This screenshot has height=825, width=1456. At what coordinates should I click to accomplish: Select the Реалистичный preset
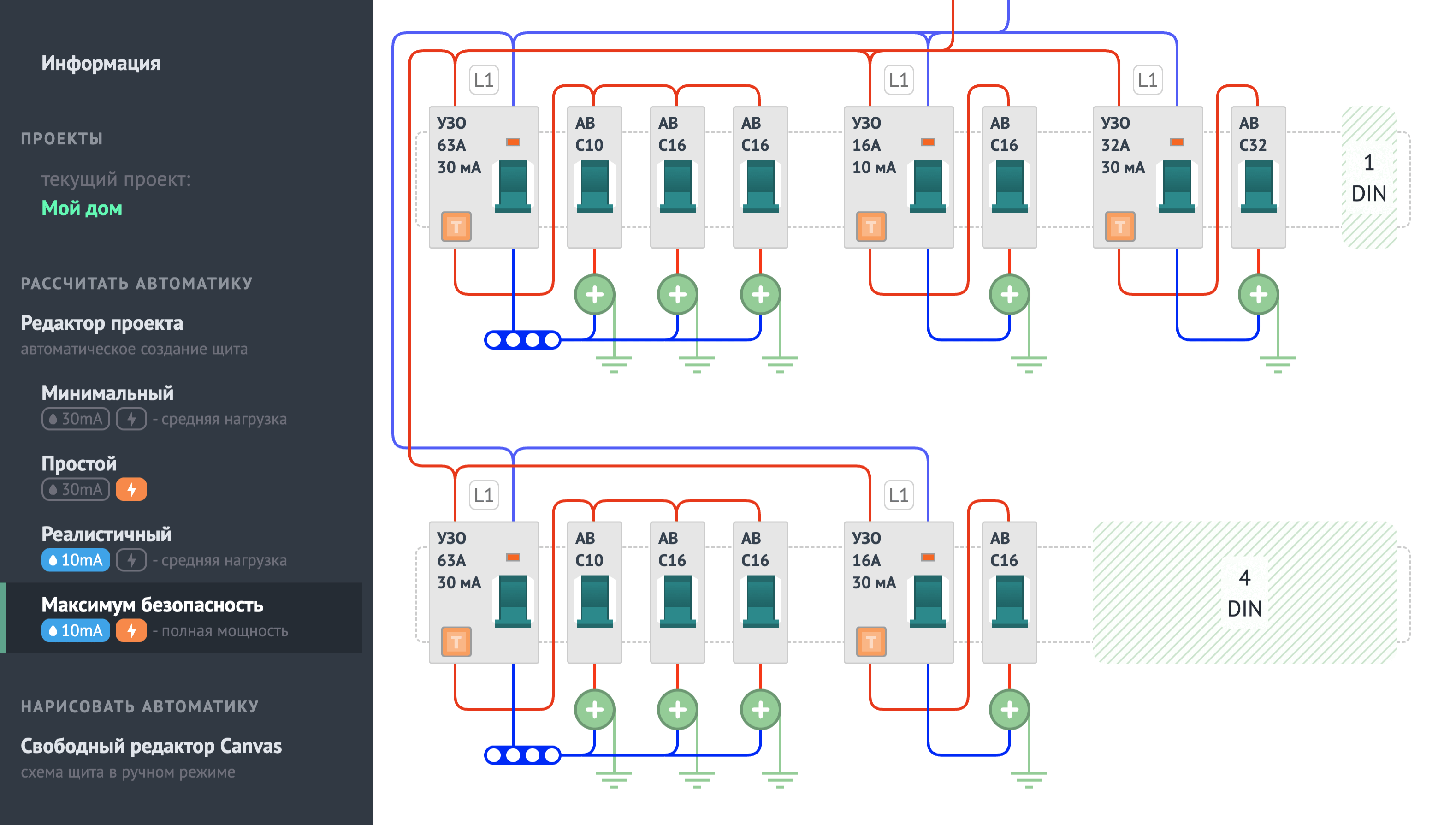106,534
